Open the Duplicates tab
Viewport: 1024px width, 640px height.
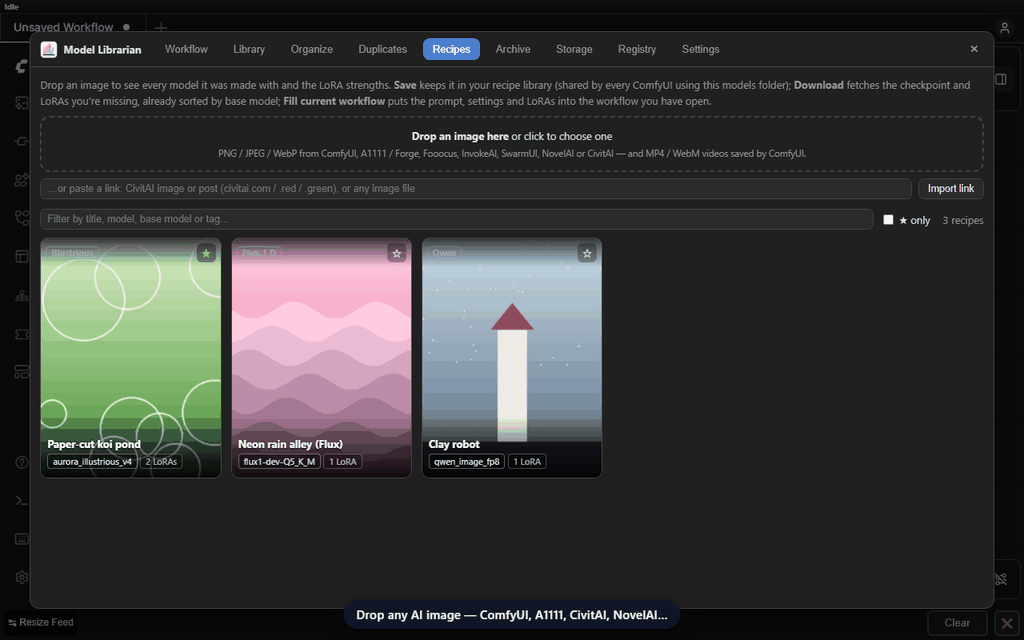click(383, 49)
